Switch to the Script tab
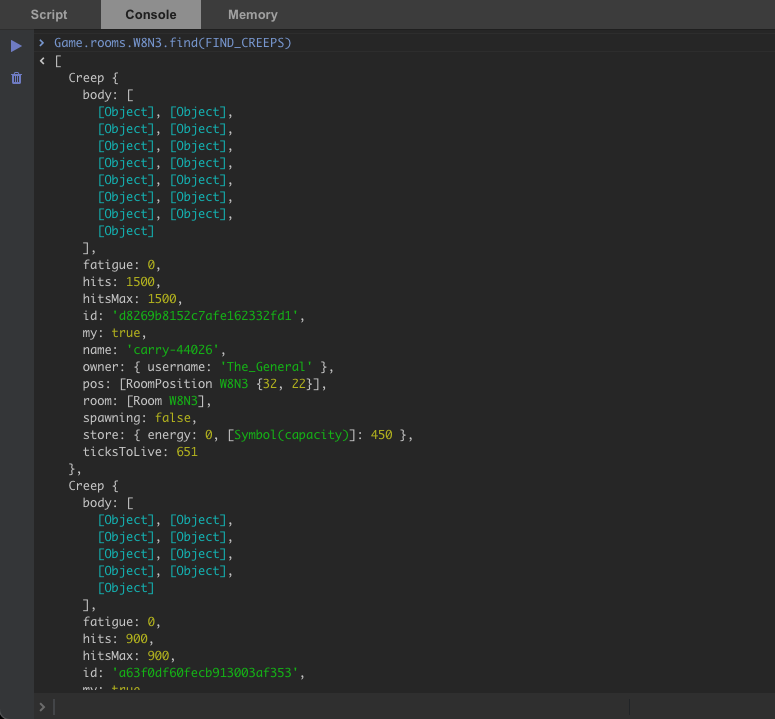Viewport: 775px width, 719px height. [48, 15]
